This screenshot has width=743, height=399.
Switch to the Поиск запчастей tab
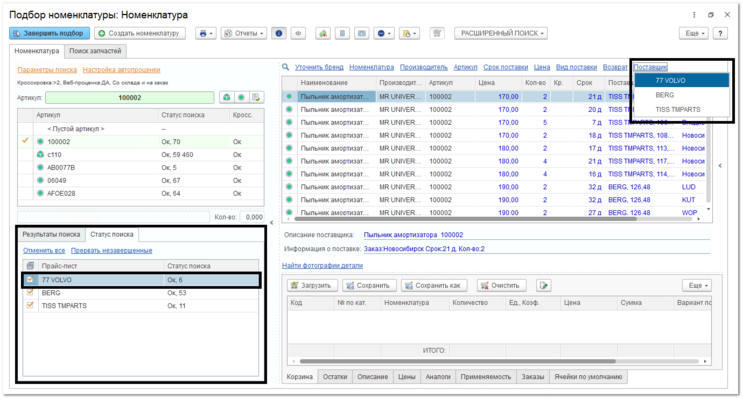[x=95, y=51]
